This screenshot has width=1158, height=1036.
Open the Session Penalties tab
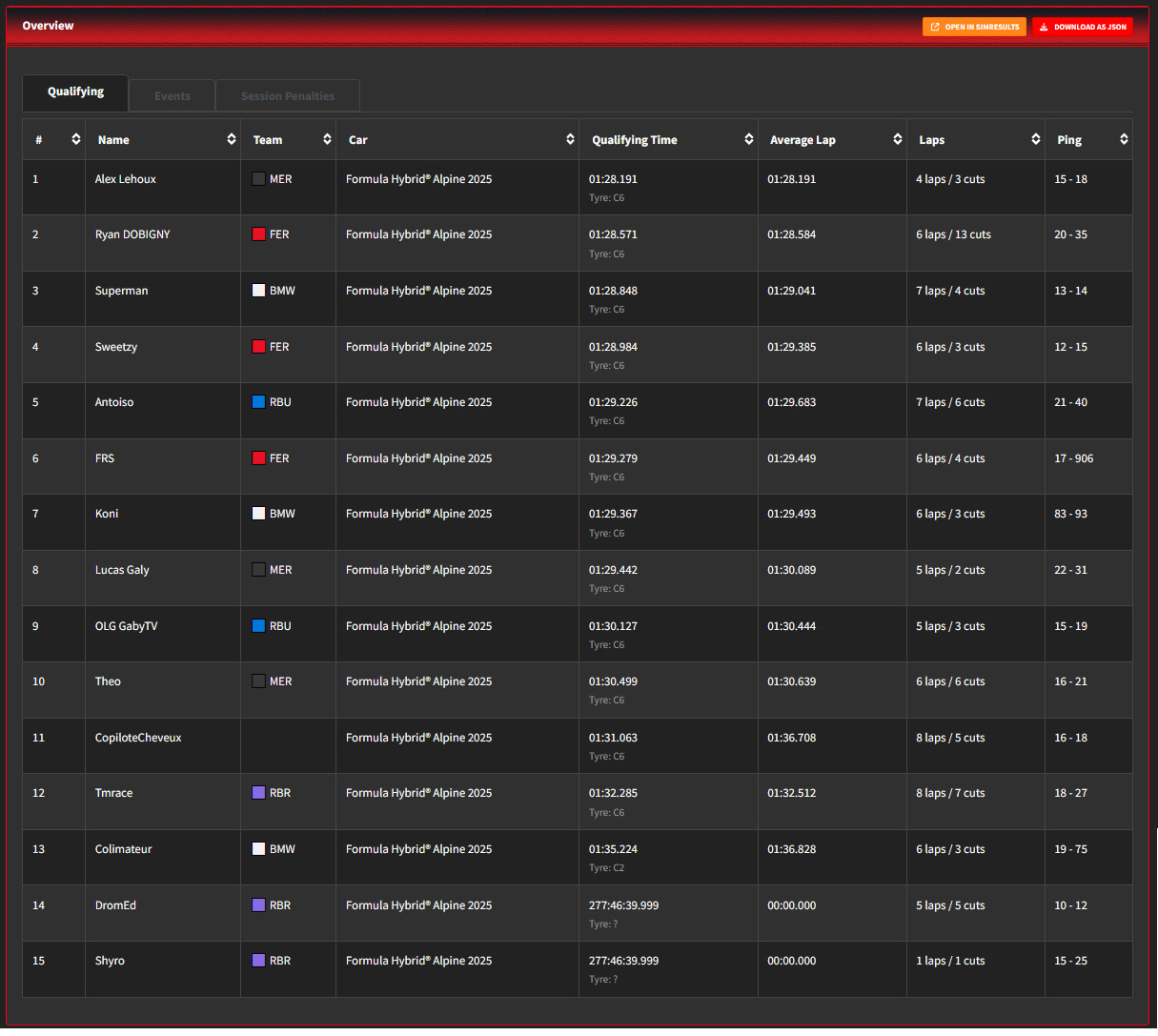click(x=288, y=96)
